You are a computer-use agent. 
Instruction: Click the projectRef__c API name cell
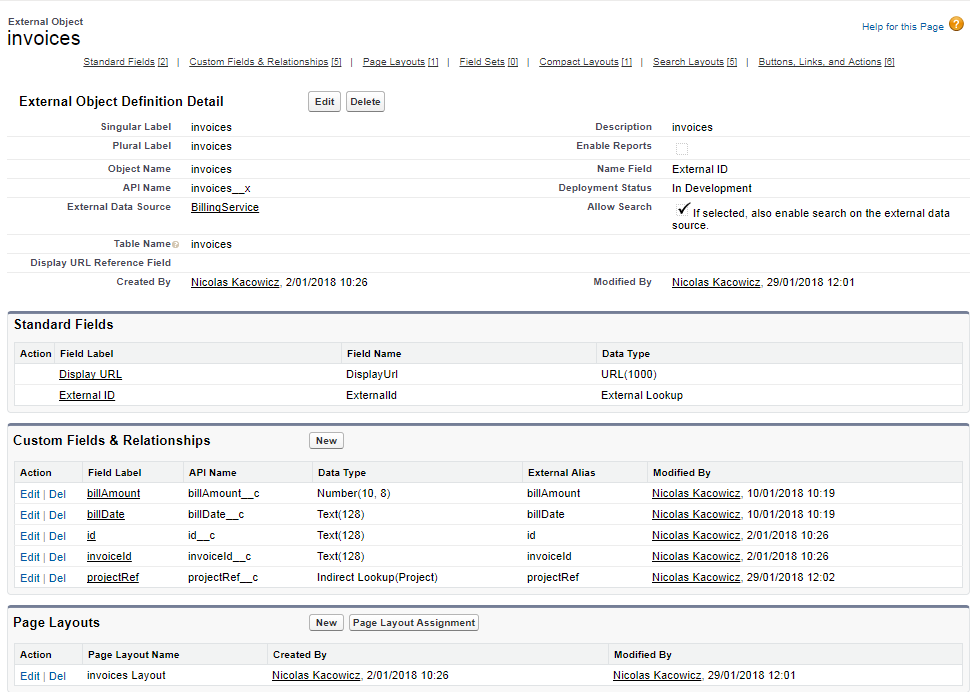(223, 577)
